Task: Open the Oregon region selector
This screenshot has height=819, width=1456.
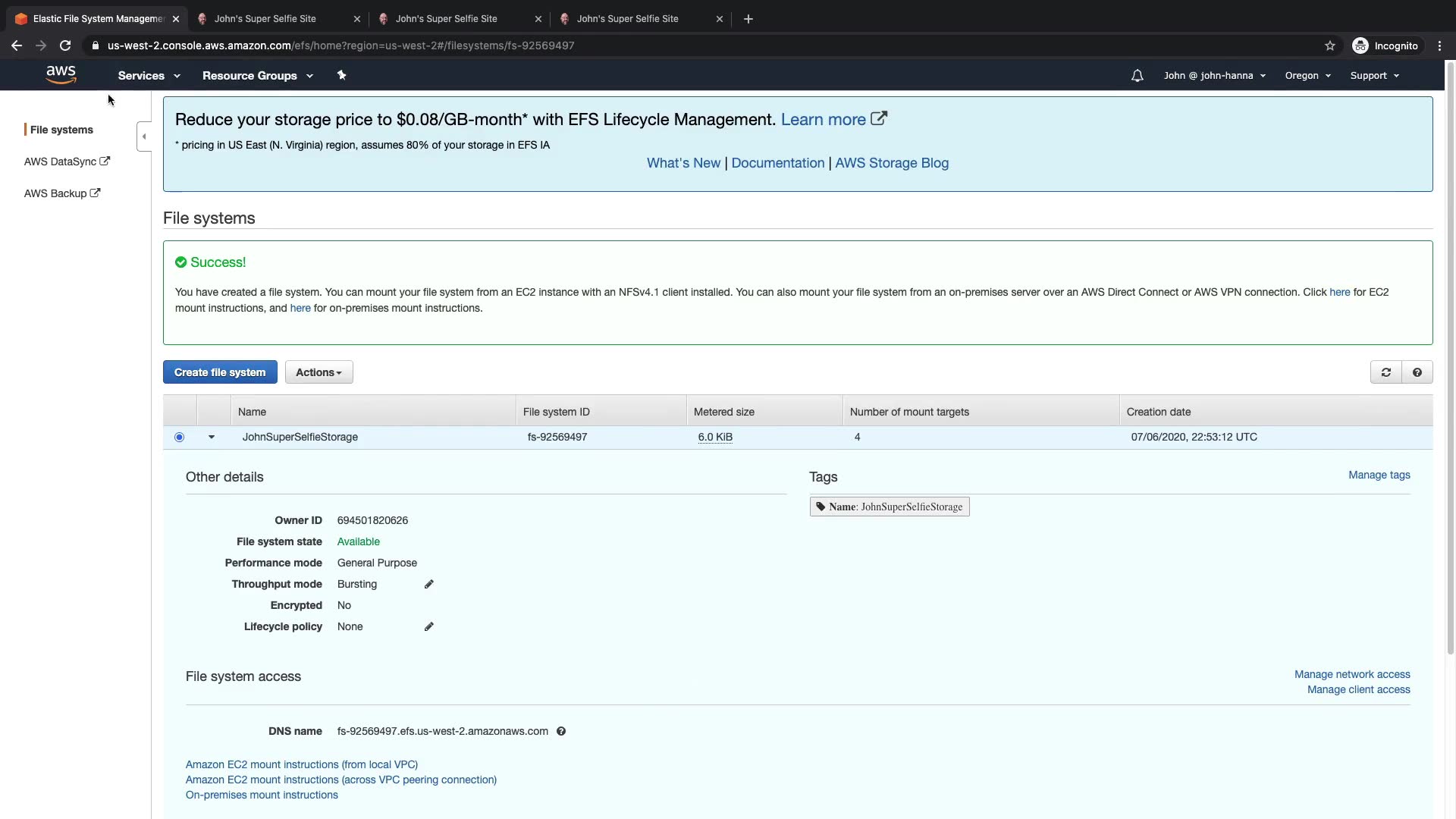Action: tap(1307, 76)
